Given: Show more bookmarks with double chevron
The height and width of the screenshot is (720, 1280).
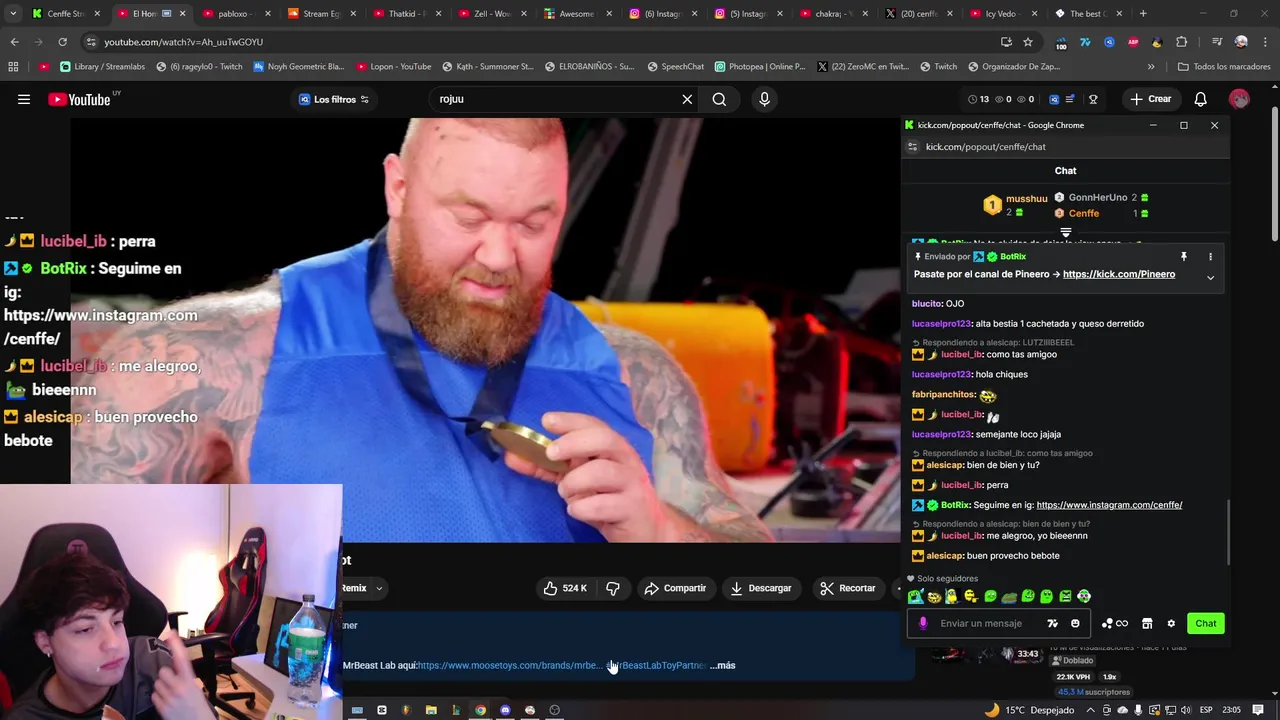Looking at the screenshot, I should pos(1151,67).
